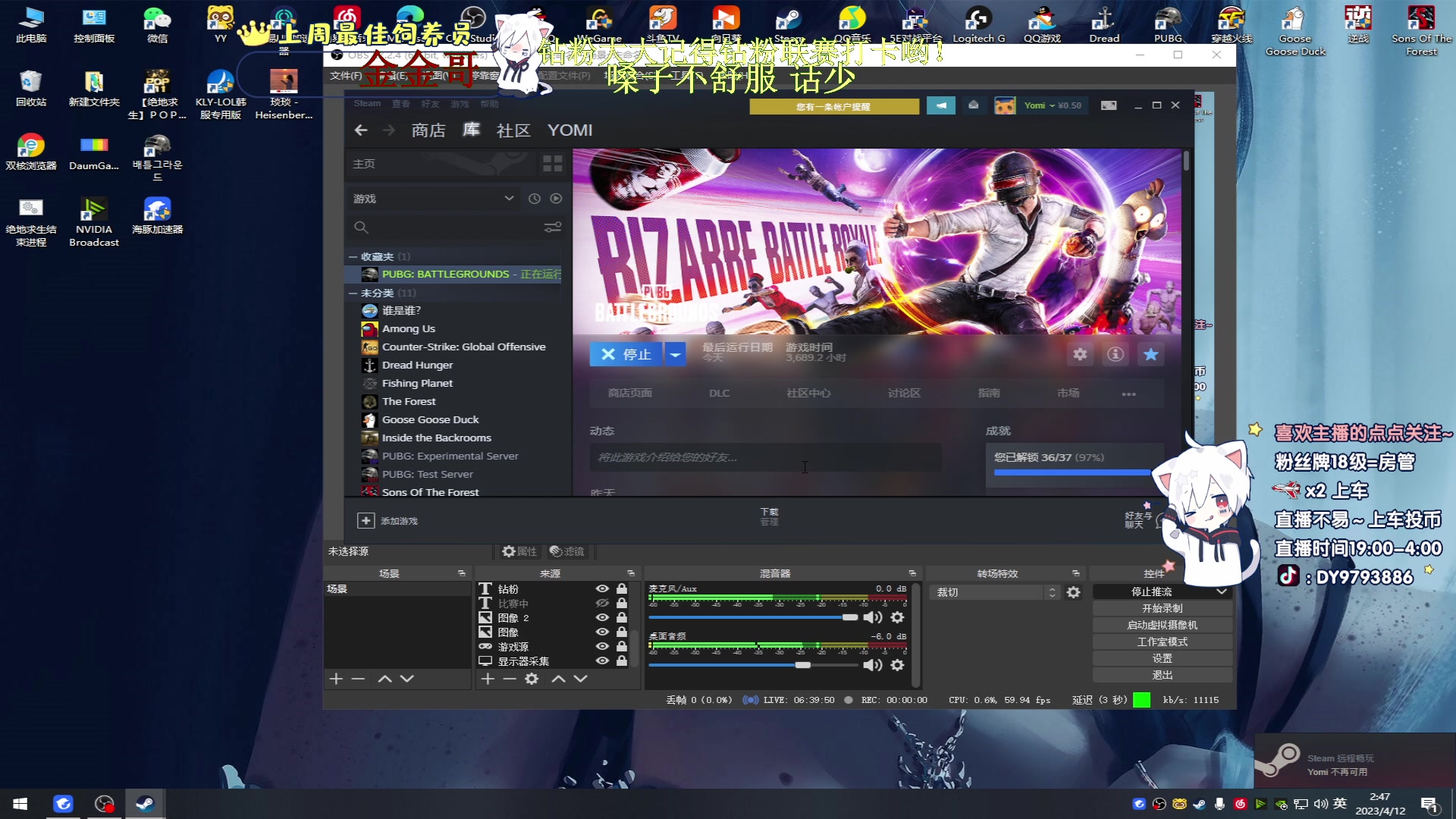Image resolution: width=1456 pixels, height=819 pixels.
Task: Collapse the 未分类 games category
Action: click(x=353, y=293)
